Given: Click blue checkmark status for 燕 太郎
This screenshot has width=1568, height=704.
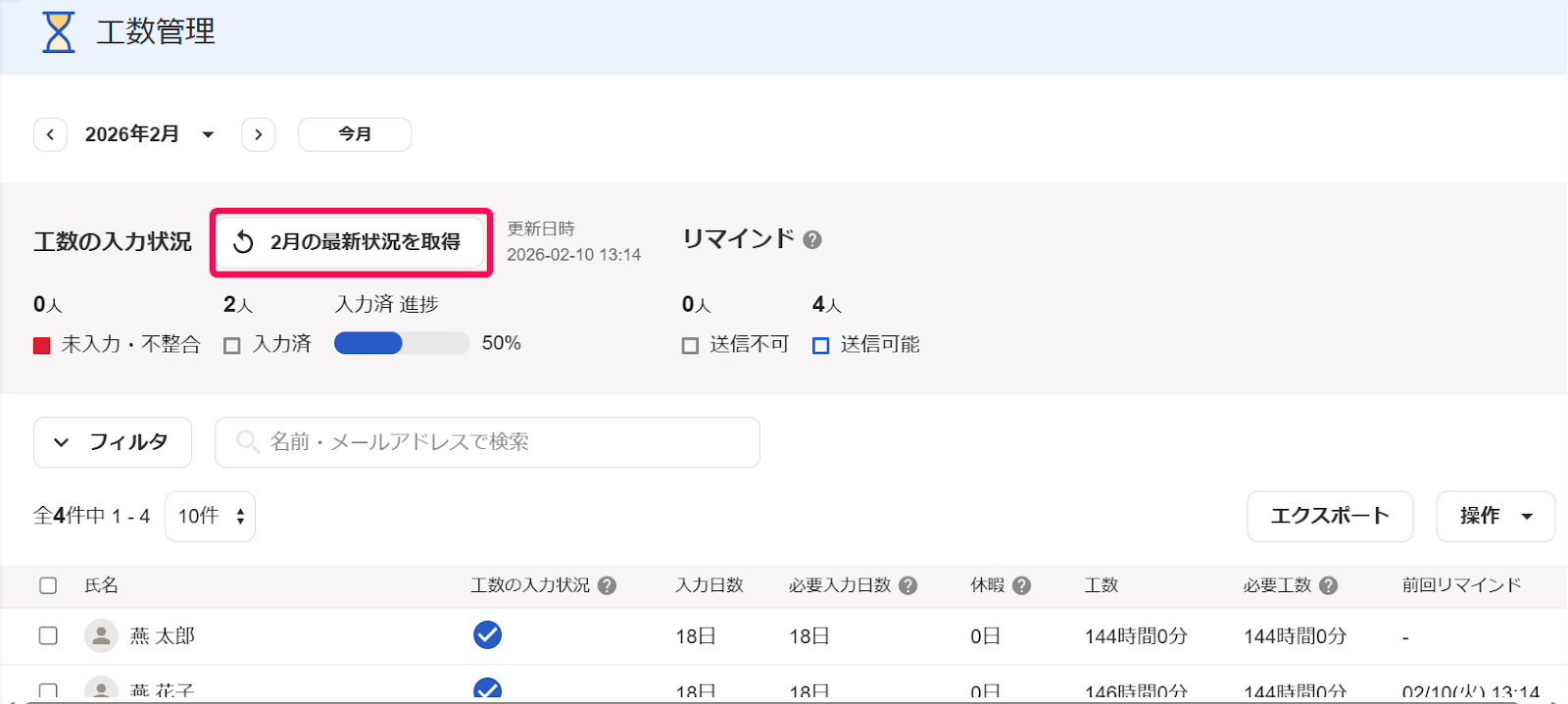Looking at the screenshot, I should (487, 635).
